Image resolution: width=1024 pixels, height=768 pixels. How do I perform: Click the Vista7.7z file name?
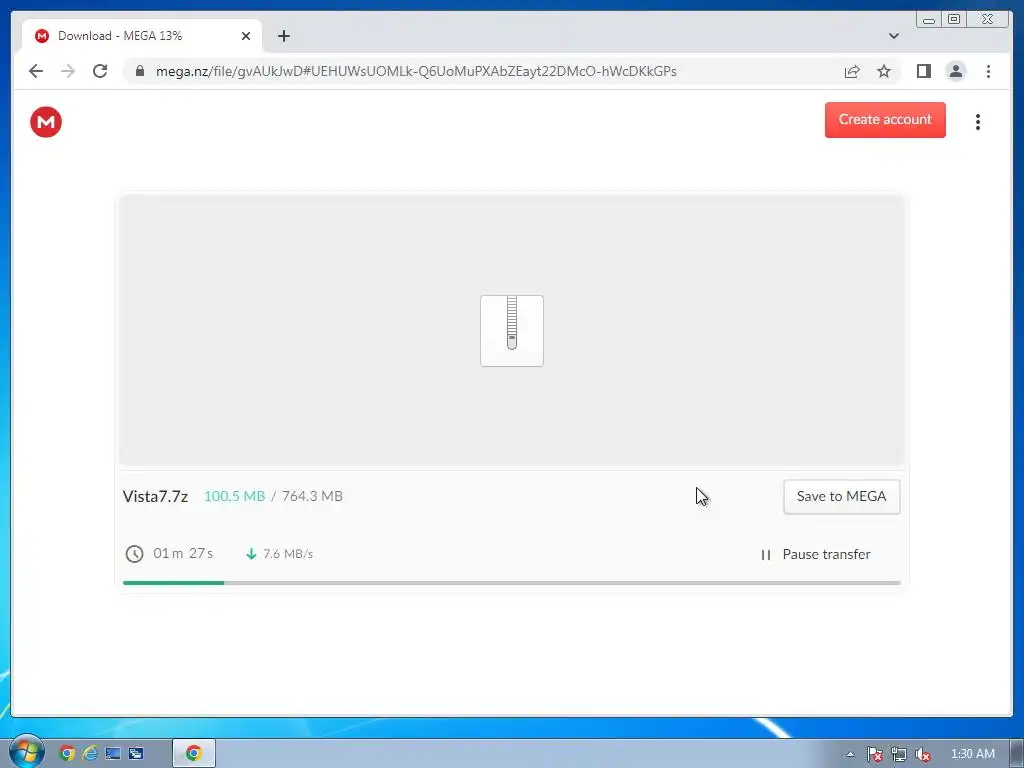(155, 496)
